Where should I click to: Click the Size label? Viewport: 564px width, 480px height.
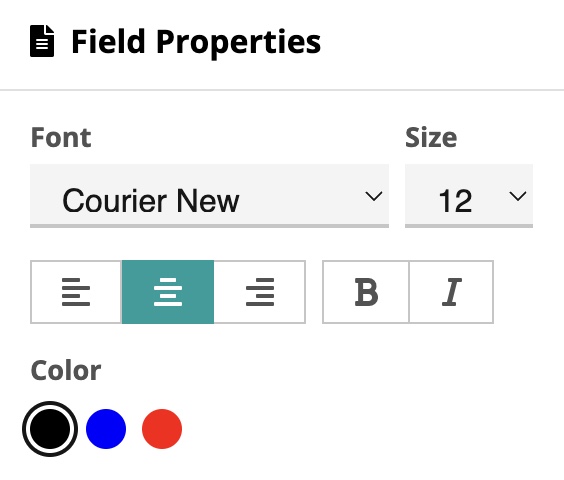click(x=431, y=137)
